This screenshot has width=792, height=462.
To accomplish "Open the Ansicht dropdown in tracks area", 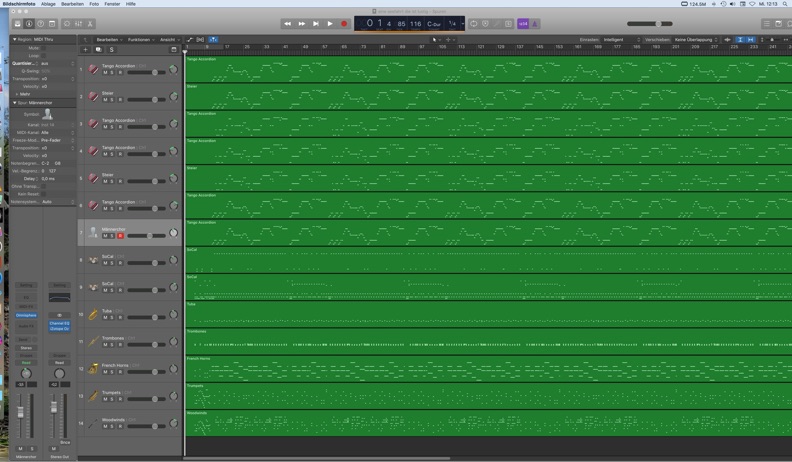I will coord(170,39).
